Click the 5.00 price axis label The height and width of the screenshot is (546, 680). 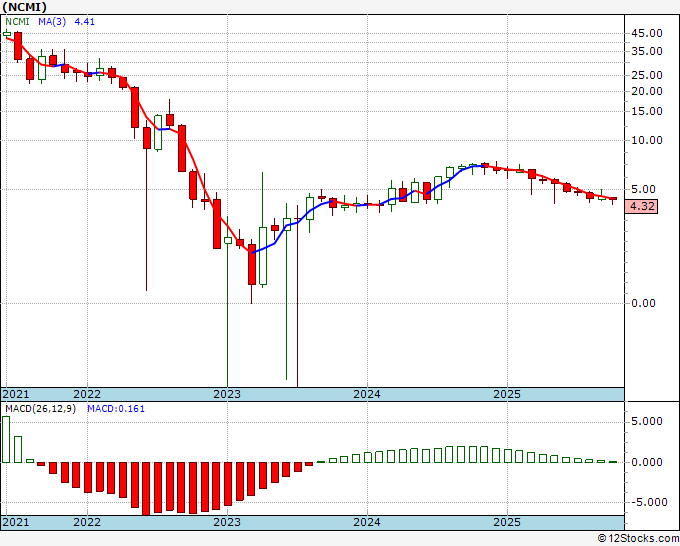pos(643,189)
